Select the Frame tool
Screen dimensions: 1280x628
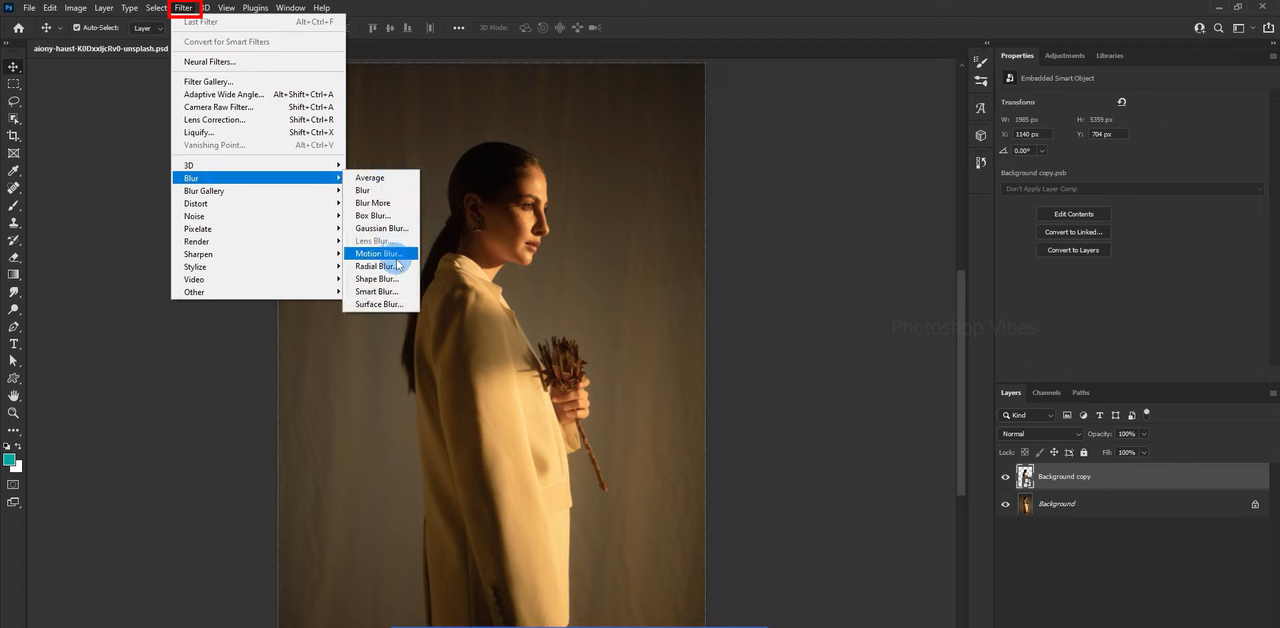pos(13,153)
